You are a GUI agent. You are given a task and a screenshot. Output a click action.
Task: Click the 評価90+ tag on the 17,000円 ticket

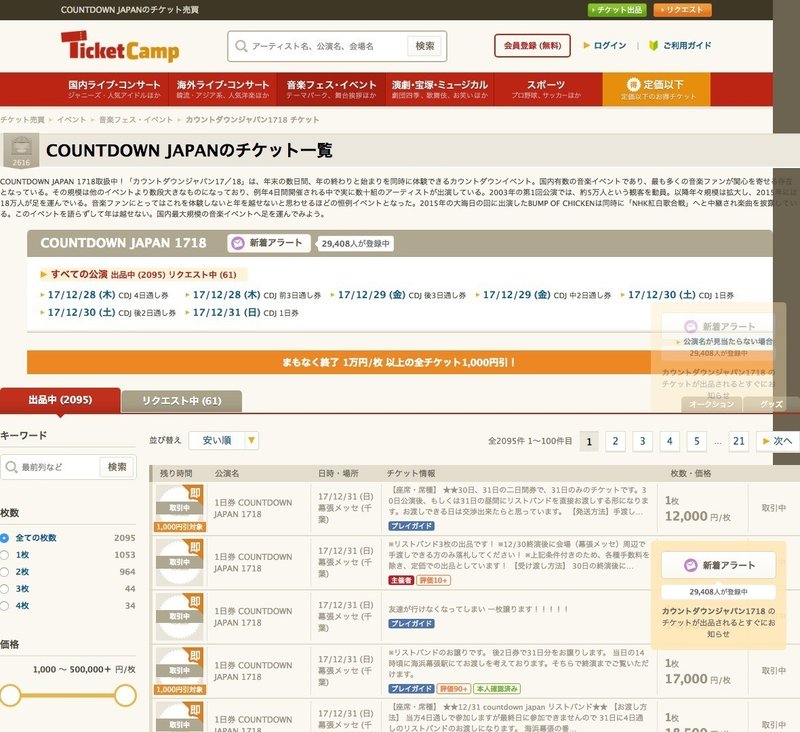(453, 689)
